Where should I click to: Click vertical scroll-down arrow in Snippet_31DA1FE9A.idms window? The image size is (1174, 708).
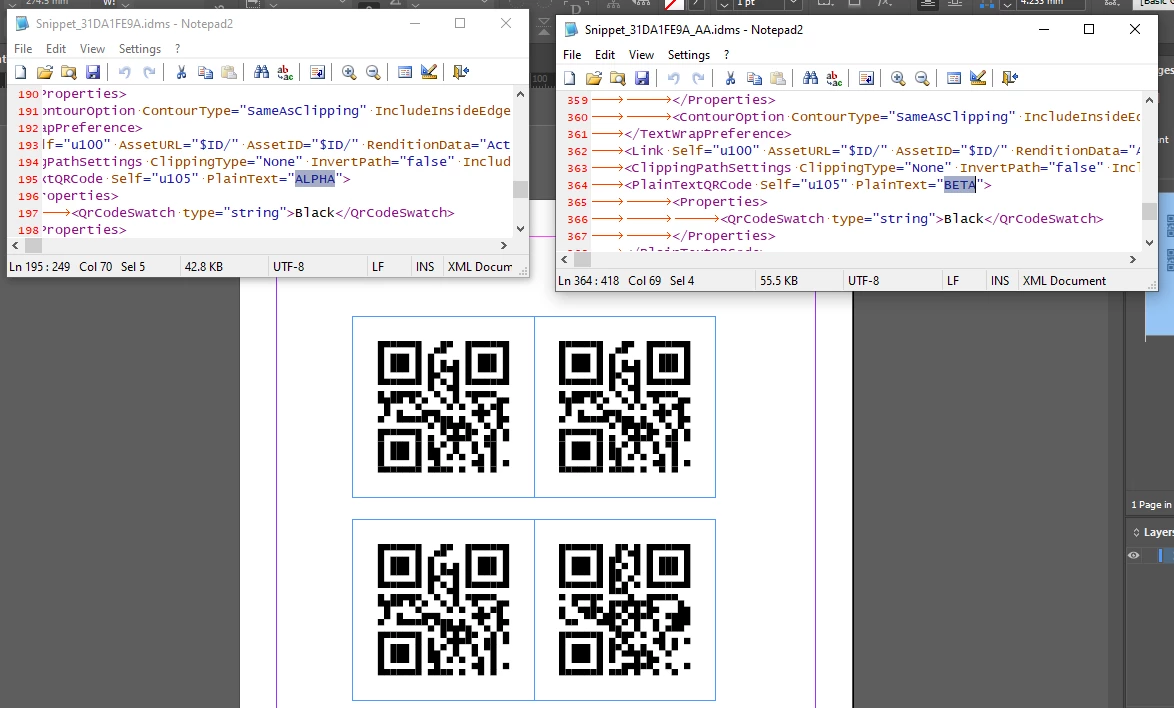click(x=520, y=229)
